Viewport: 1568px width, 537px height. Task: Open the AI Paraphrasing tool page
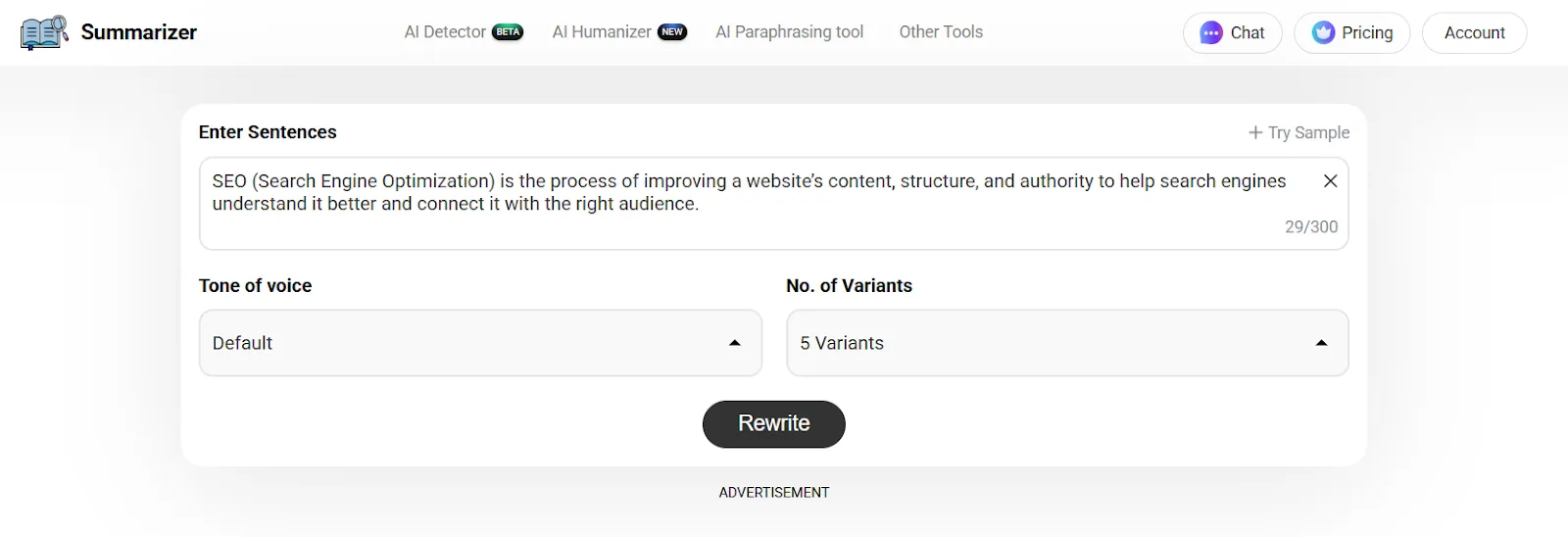789,32
